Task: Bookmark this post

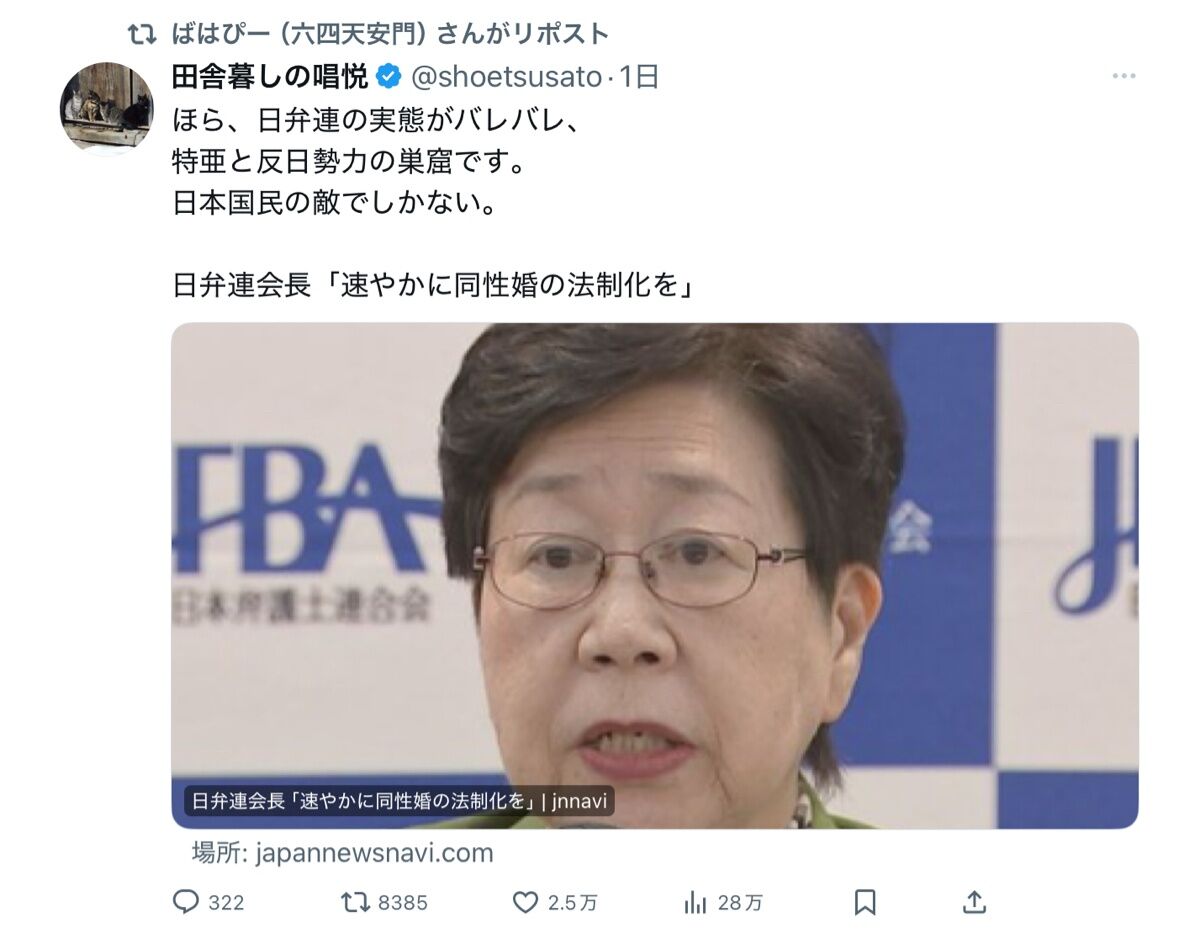Action: tap(865, 902)
